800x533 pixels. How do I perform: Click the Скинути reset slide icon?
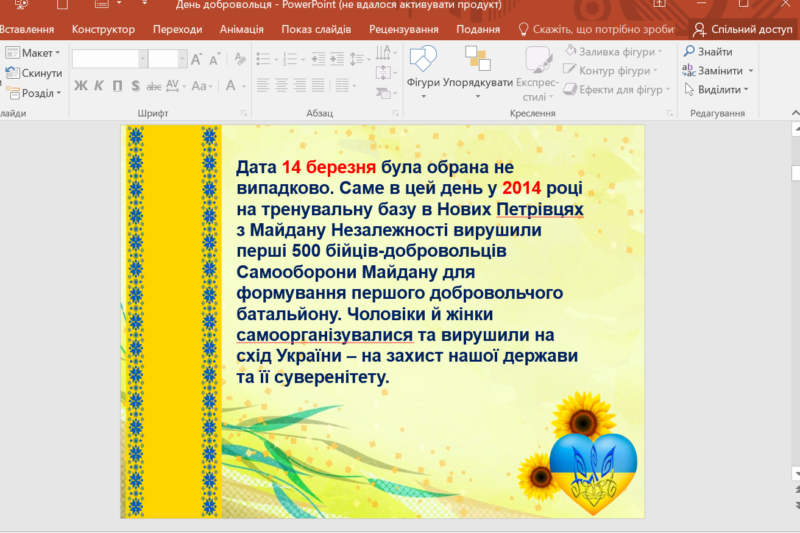12,73
